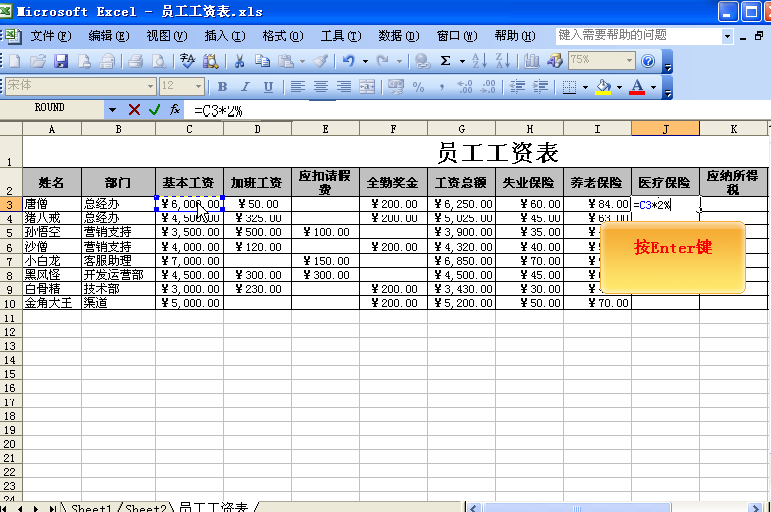This screenshot has height=512, width=771.
Task: Toggle right alignment
Action: coord(344,87)
